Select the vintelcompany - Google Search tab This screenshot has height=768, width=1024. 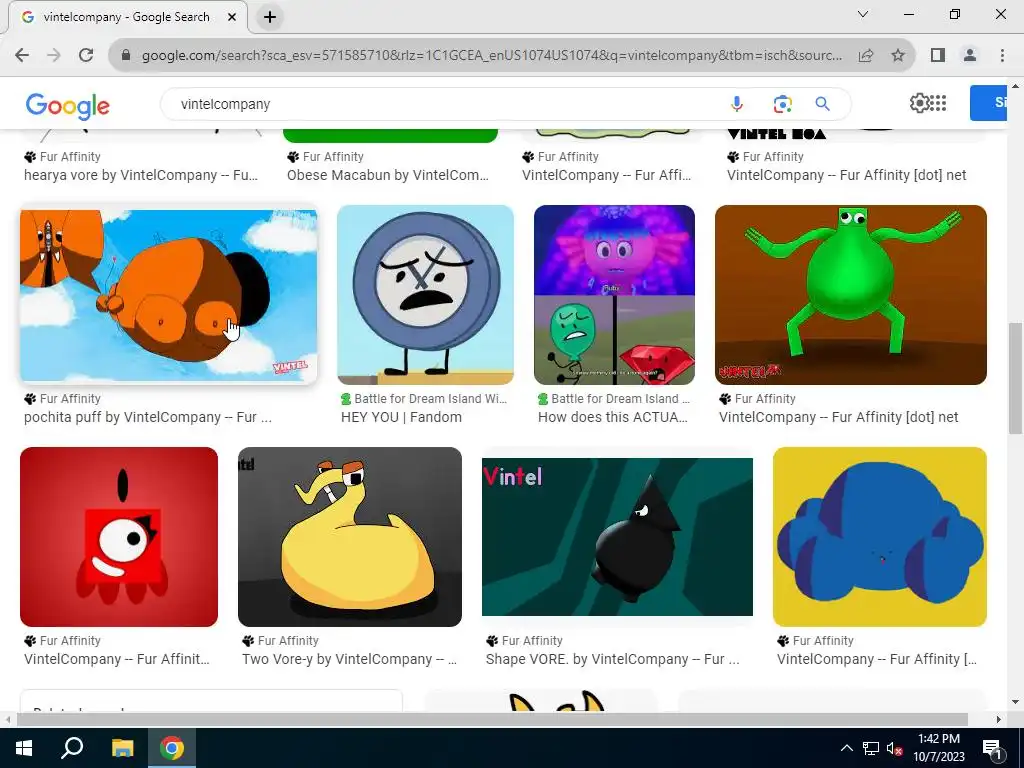click(x=127, y=18)
